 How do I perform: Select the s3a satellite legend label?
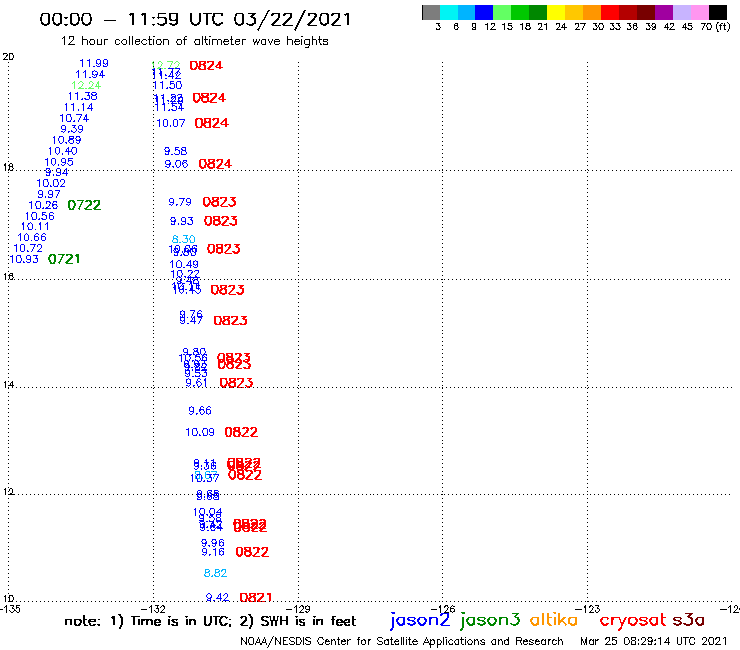pyautogui.click(x=688, y=620)
